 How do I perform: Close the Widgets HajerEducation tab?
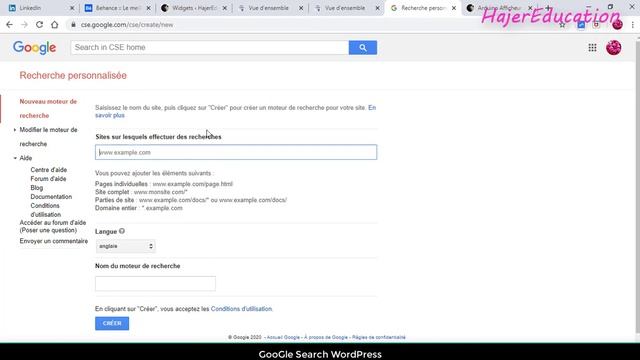point(224,8)
